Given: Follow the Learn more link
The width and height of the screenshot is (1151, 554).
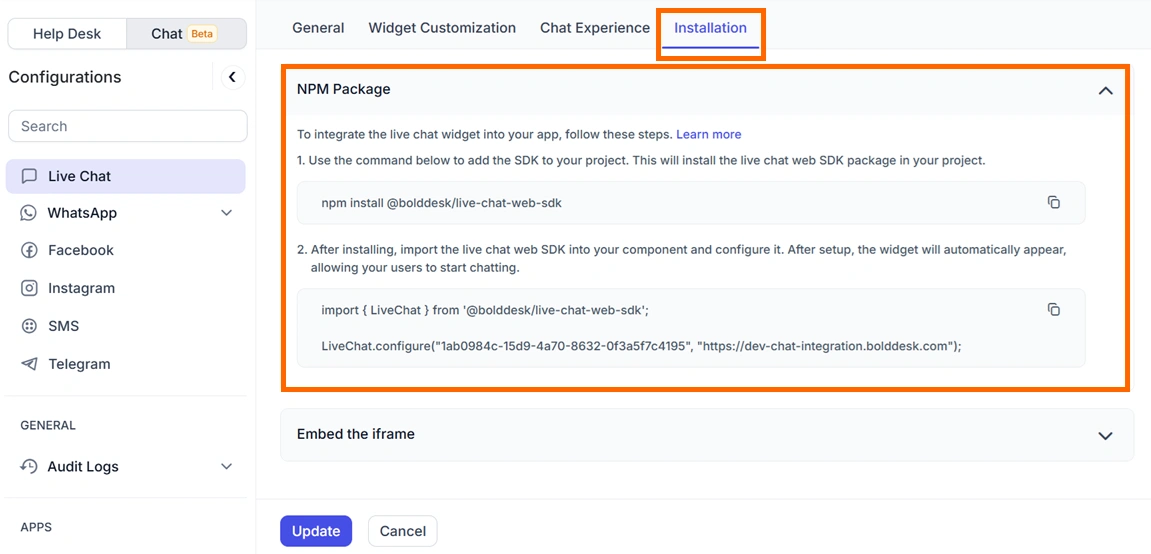Looking at the screenshot, I should point(708,134).
